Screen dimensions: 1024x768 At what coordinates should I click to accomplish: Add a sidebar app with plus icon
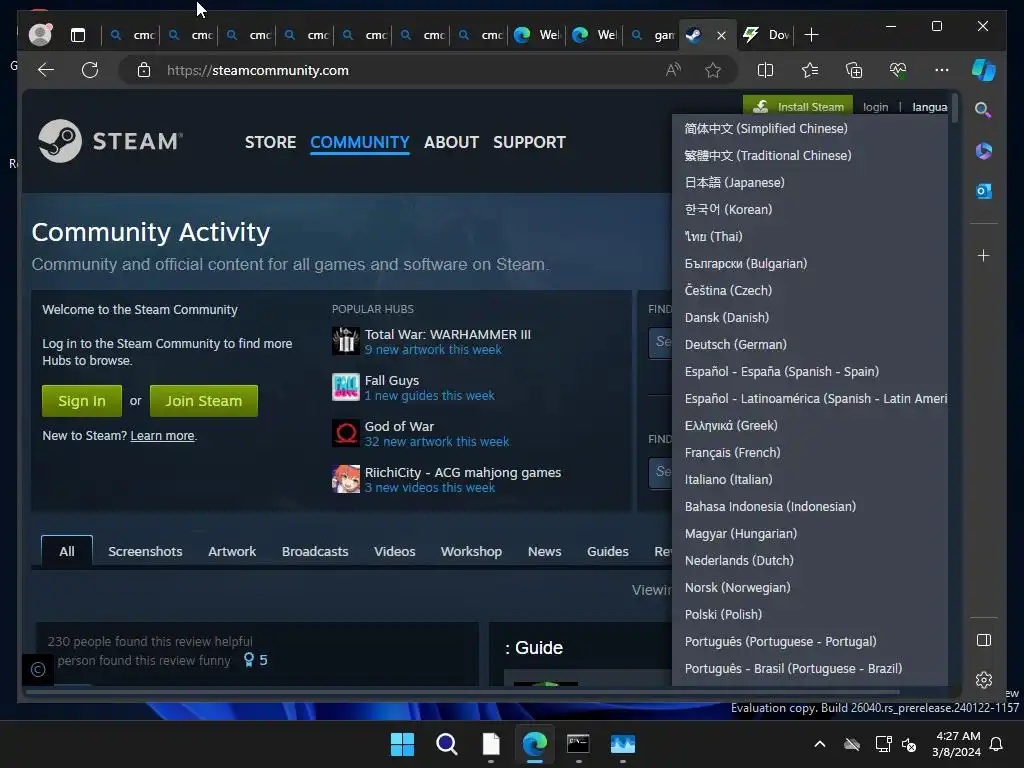[x=984, y=255]
